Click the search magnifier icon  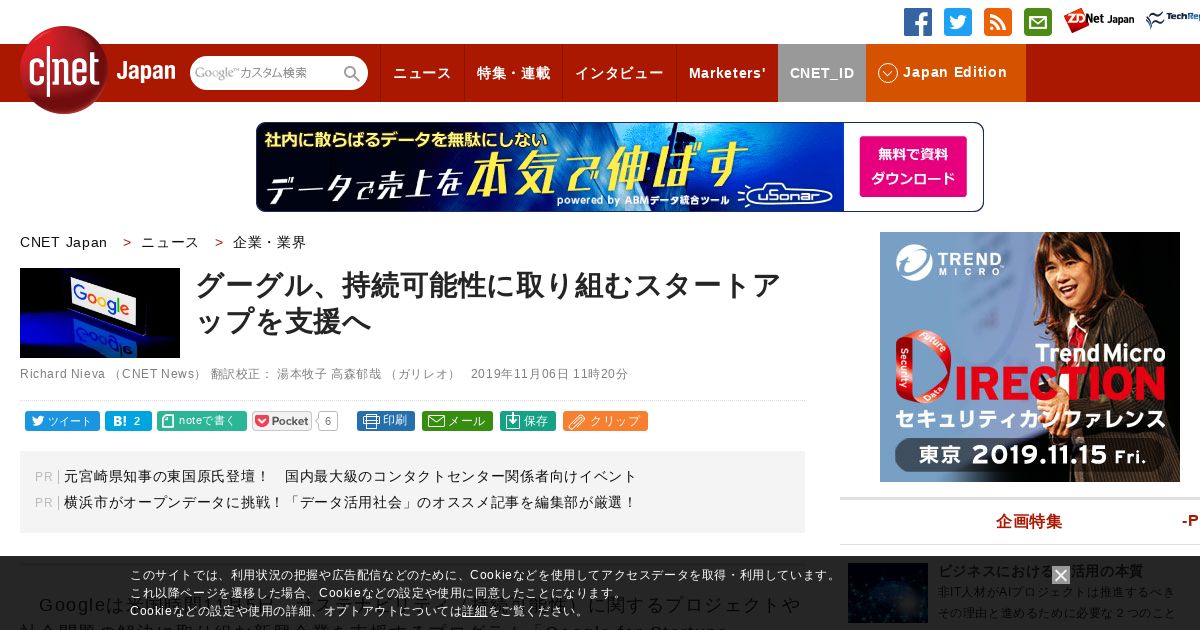coord(352,73)
